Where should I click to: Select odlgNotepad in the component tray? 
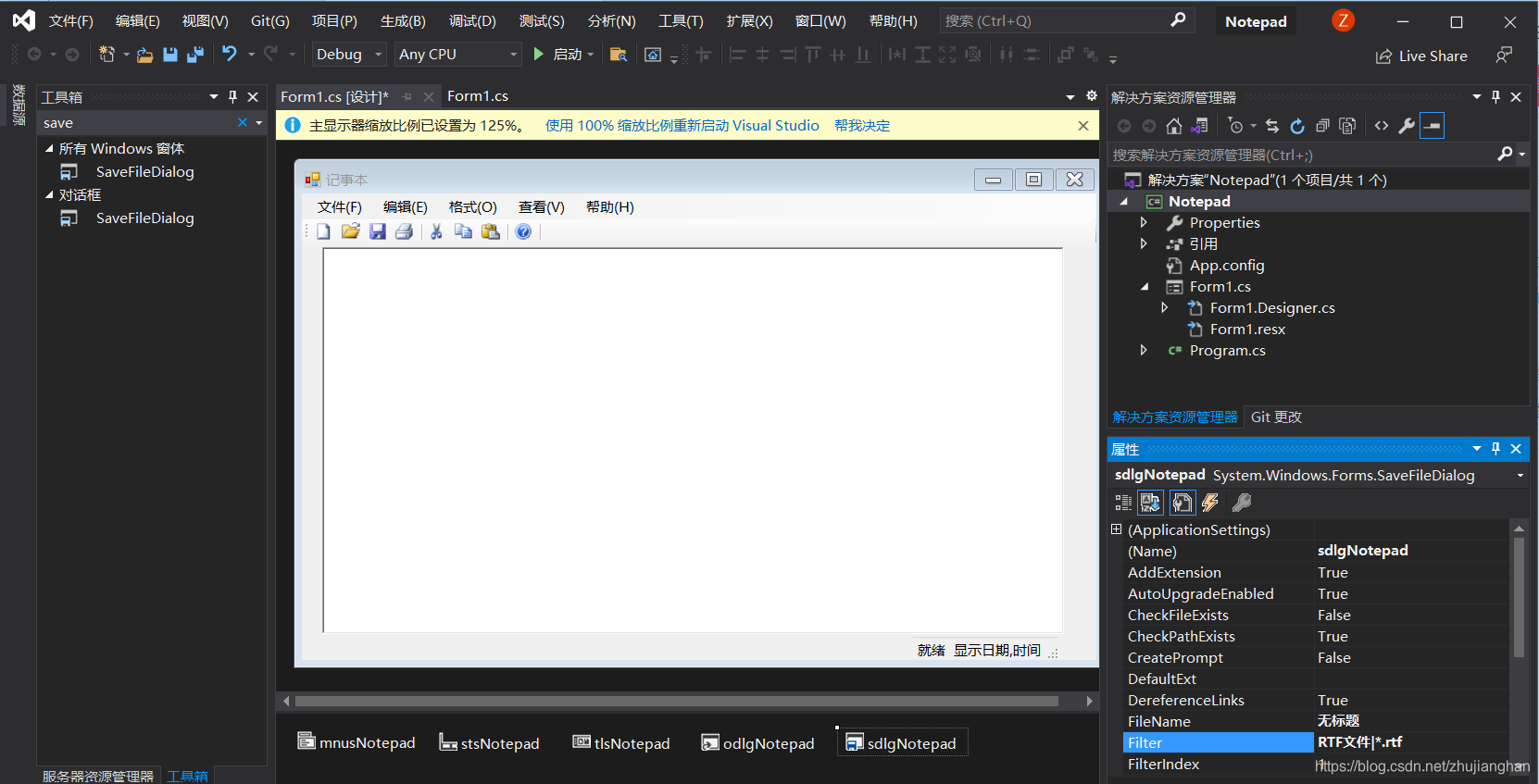click(758, 743)
